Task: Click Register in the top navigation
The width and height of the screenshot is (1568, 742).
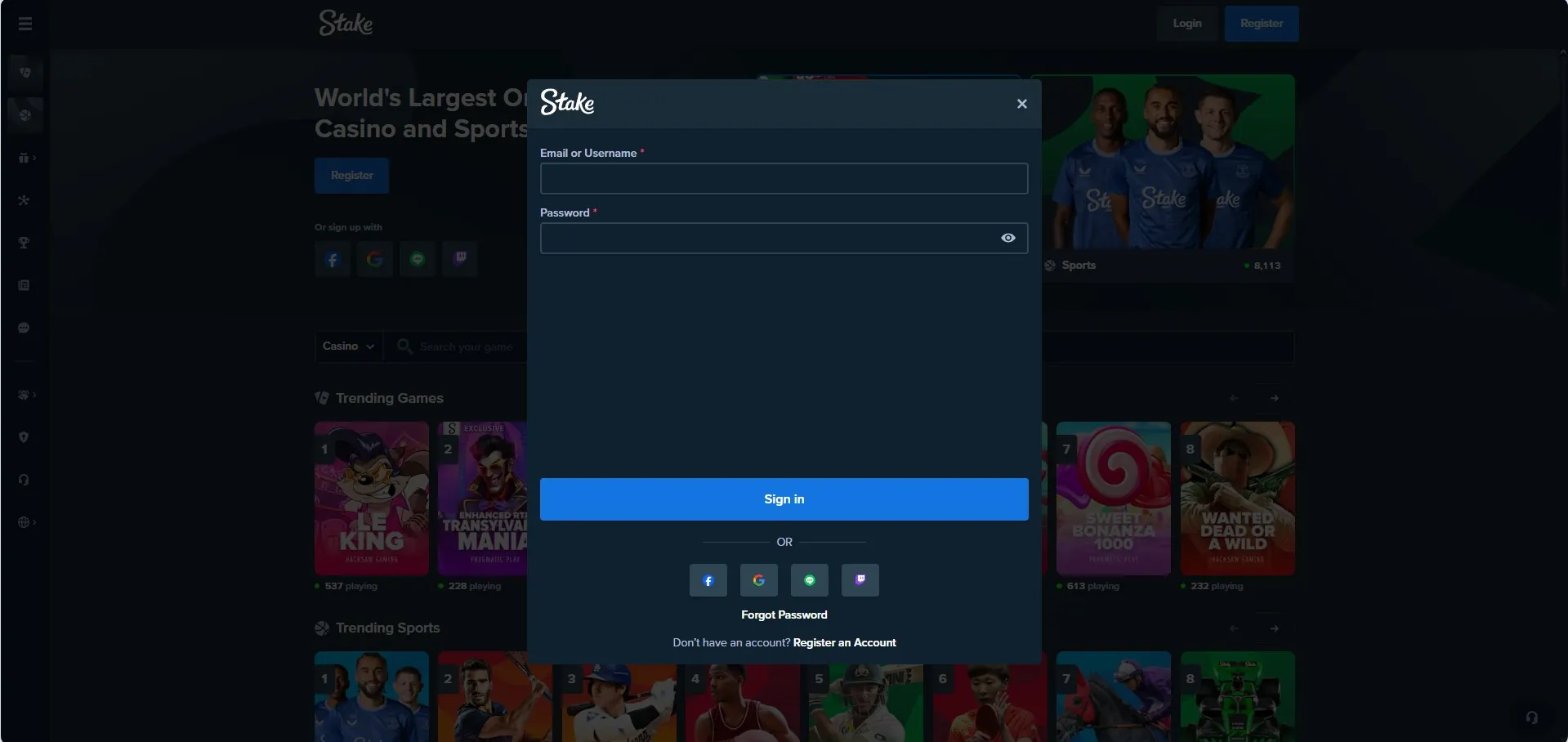Action: click(x=1261, y=24)
